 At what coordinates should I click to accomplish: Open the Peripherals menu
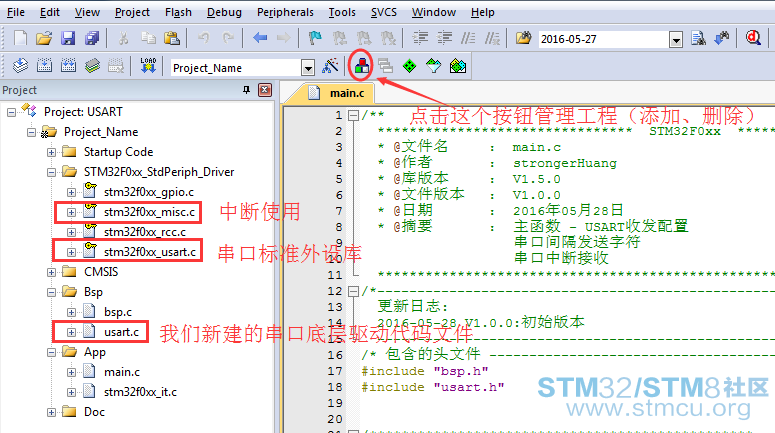[x=285, y=12]
